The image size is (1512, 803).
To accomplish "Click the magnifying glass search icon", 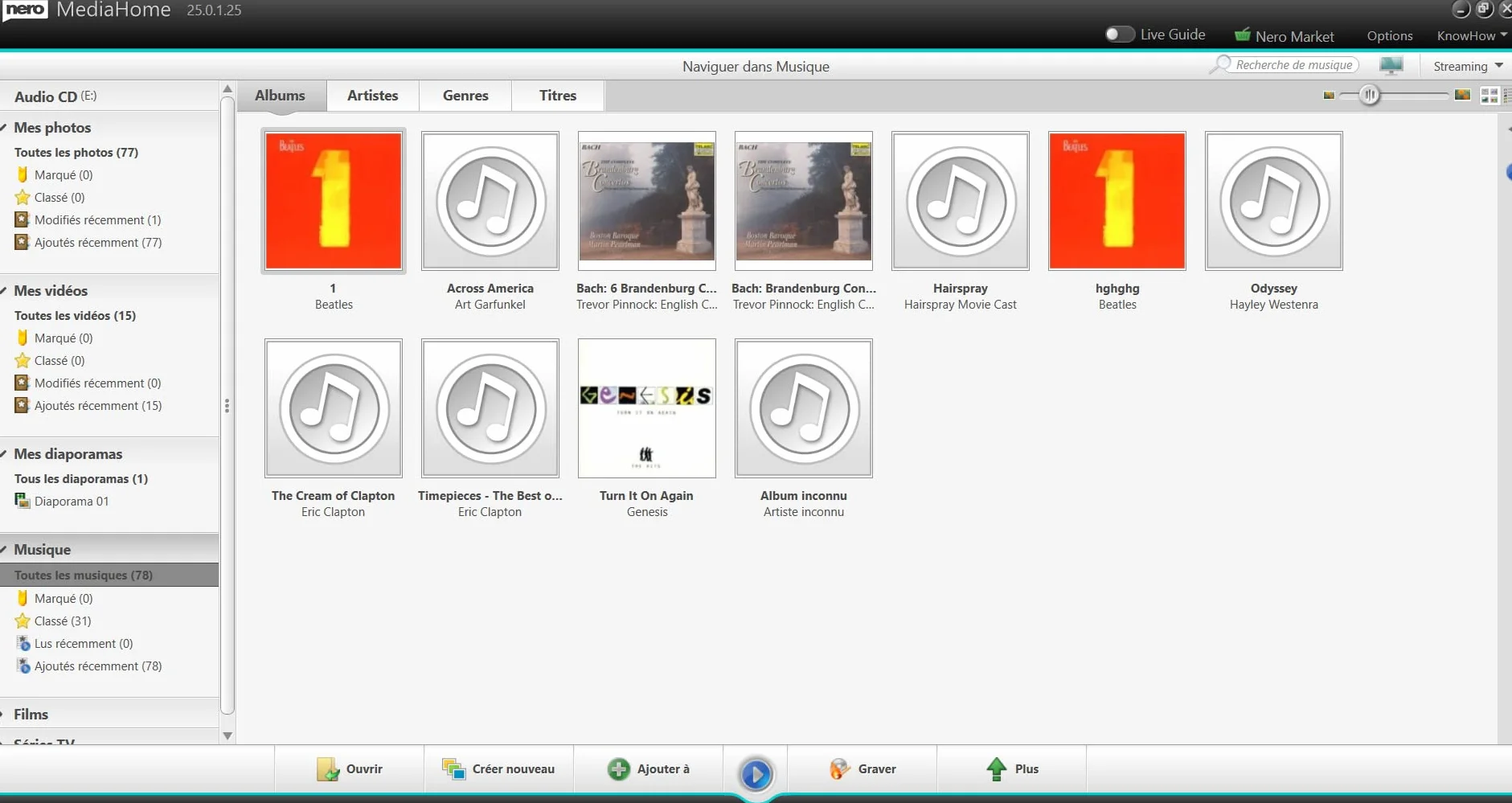I will coord(1221,64).
